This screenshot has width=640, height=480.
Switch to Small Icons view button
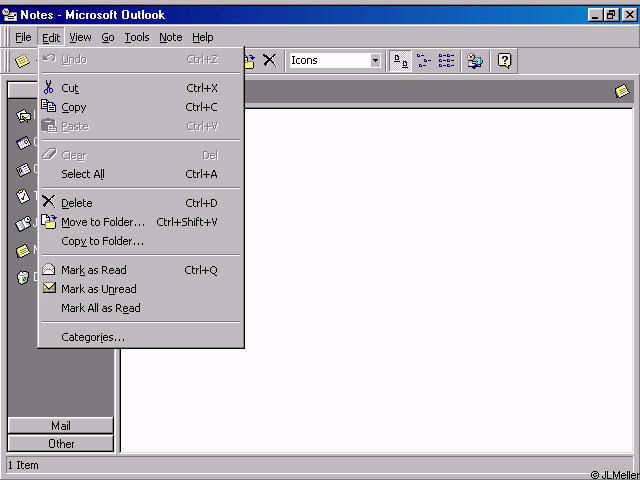(x=424, y=61)
